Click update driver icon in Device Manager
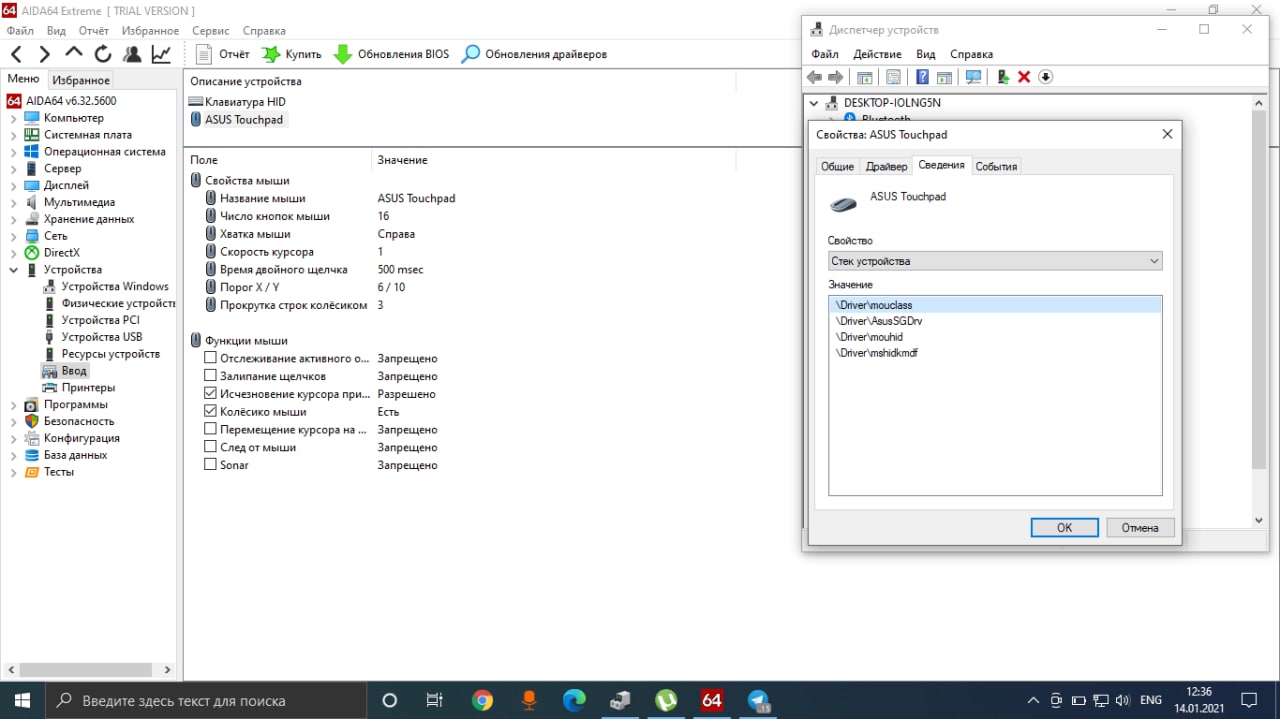1280x719 pixels. (1003, 77)
